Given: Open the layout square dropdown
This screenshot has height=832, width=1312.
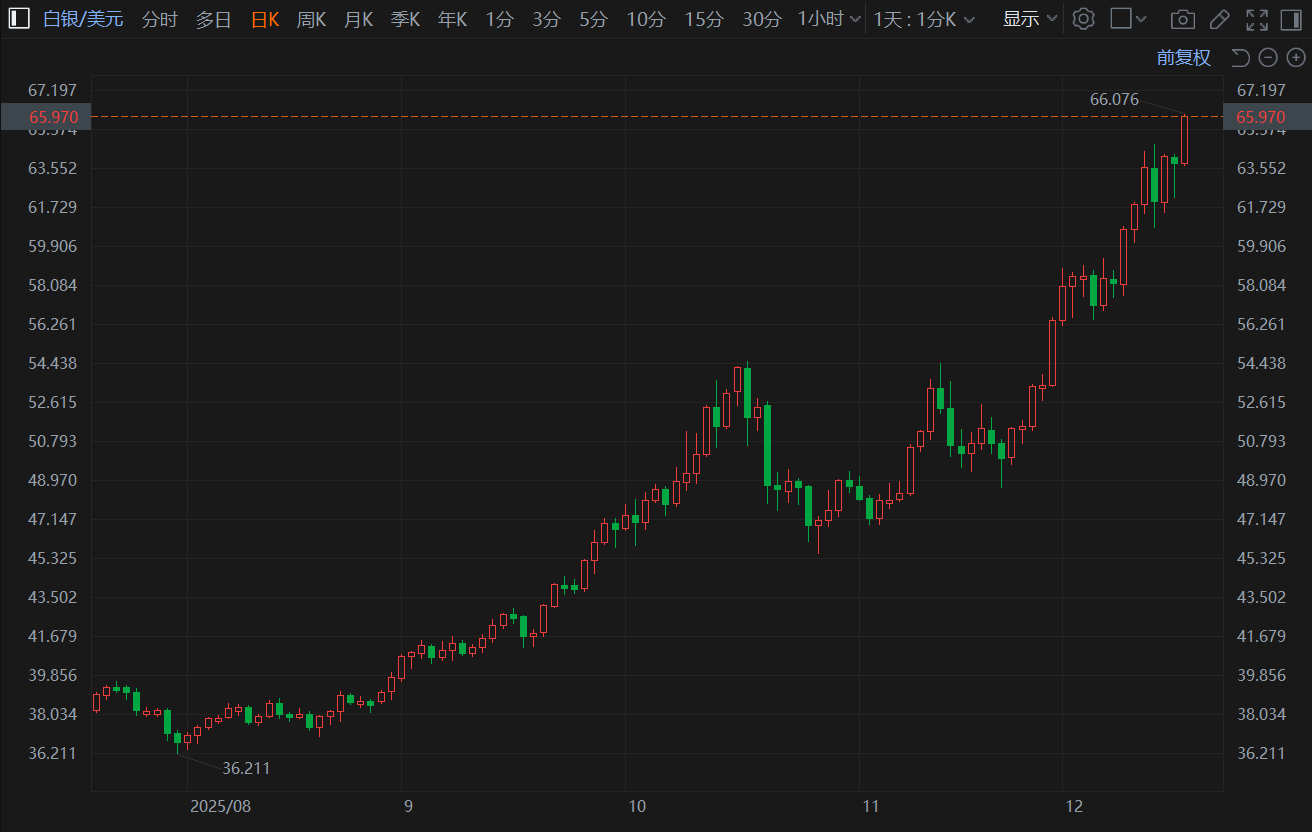Looking at the screenshot, I should [1129, 19].
